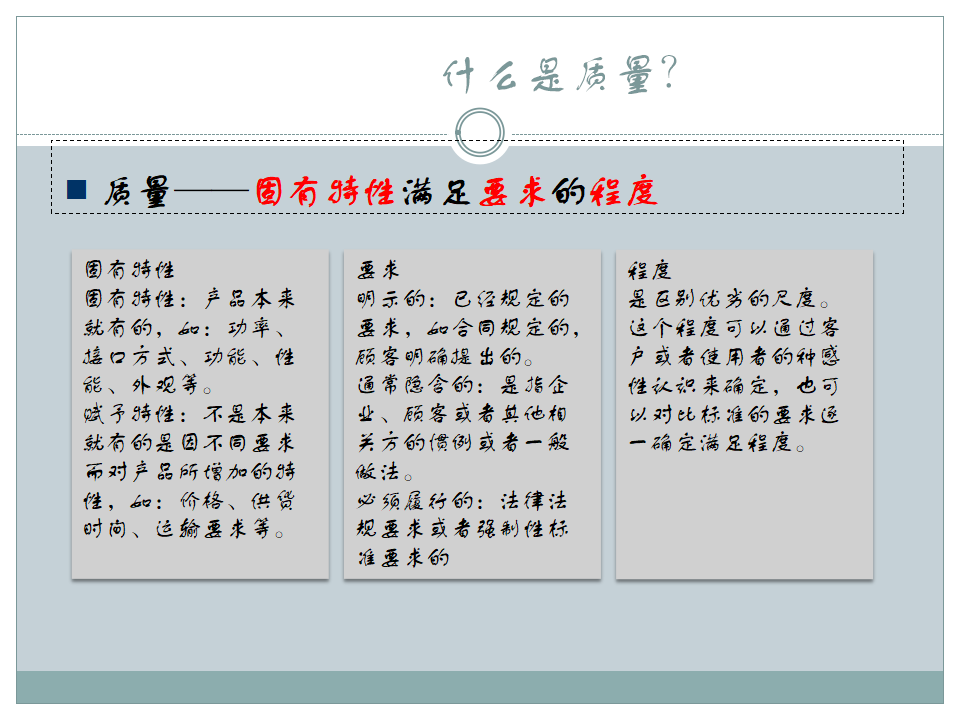The width and height of the screenshot is (960, 720).
Task: Click the line 固有特性：产品本来
Action: [190, 298]
